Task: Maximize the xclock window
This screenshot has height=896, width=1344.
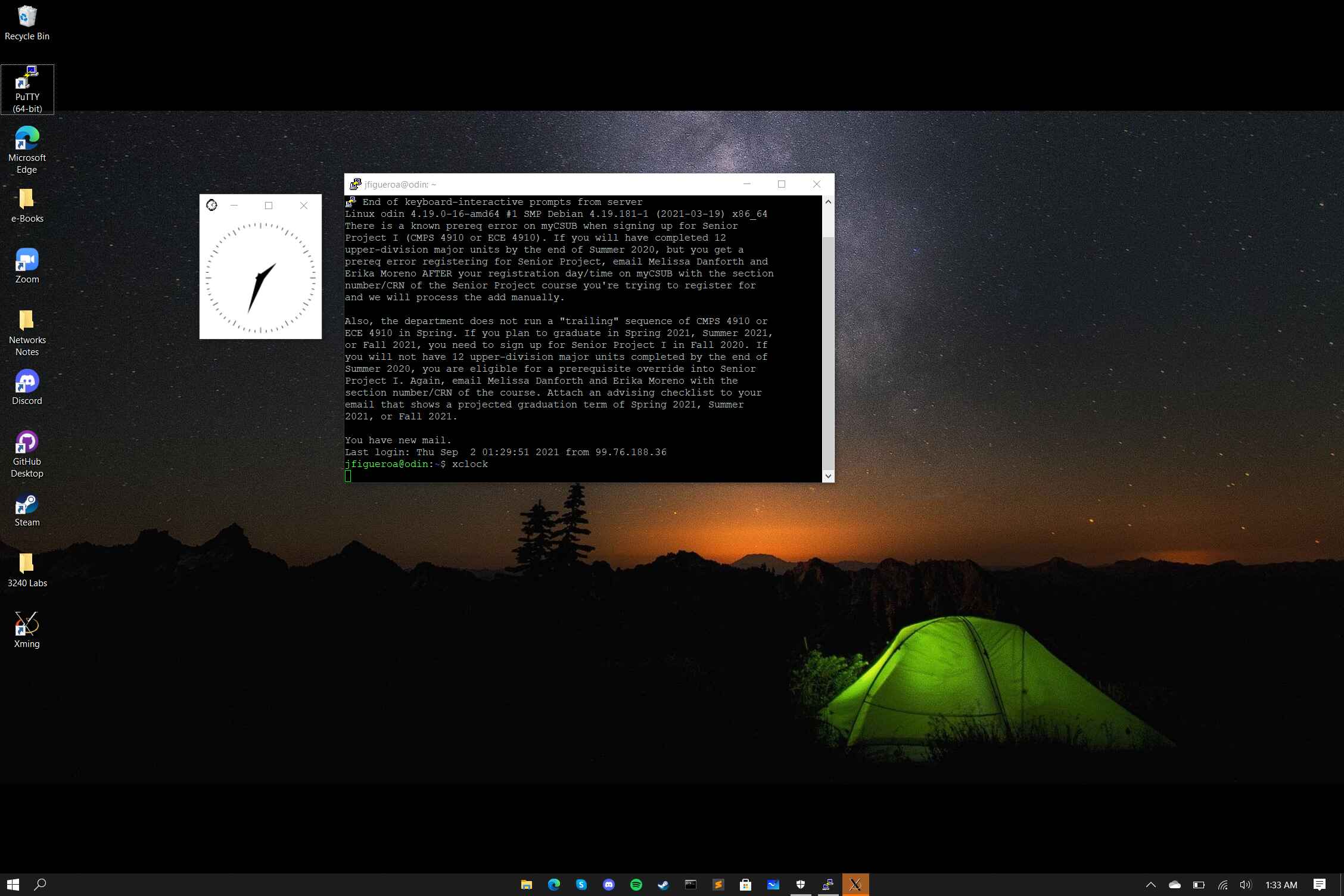Action: (269, 205)
